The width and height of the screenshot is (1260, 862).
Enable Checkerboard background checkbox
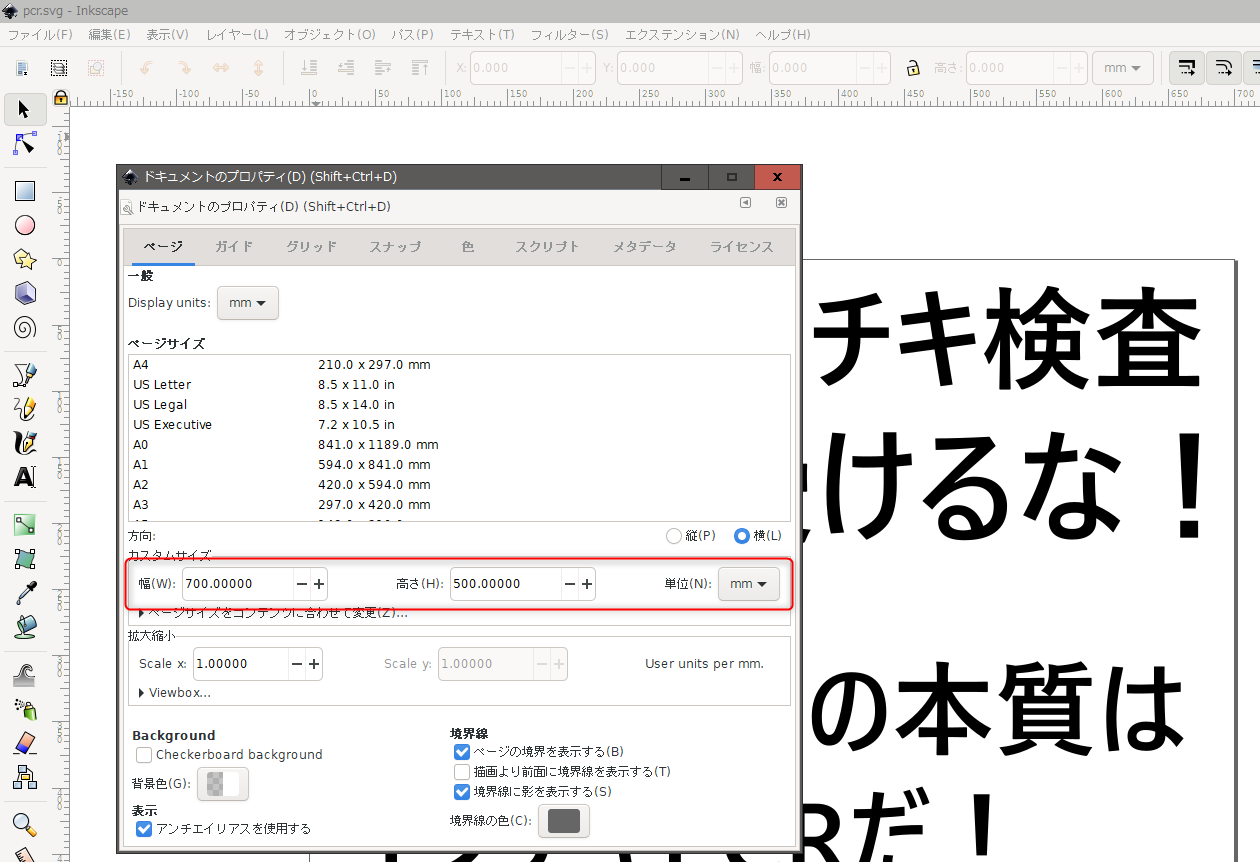click(x=144, y=755)
